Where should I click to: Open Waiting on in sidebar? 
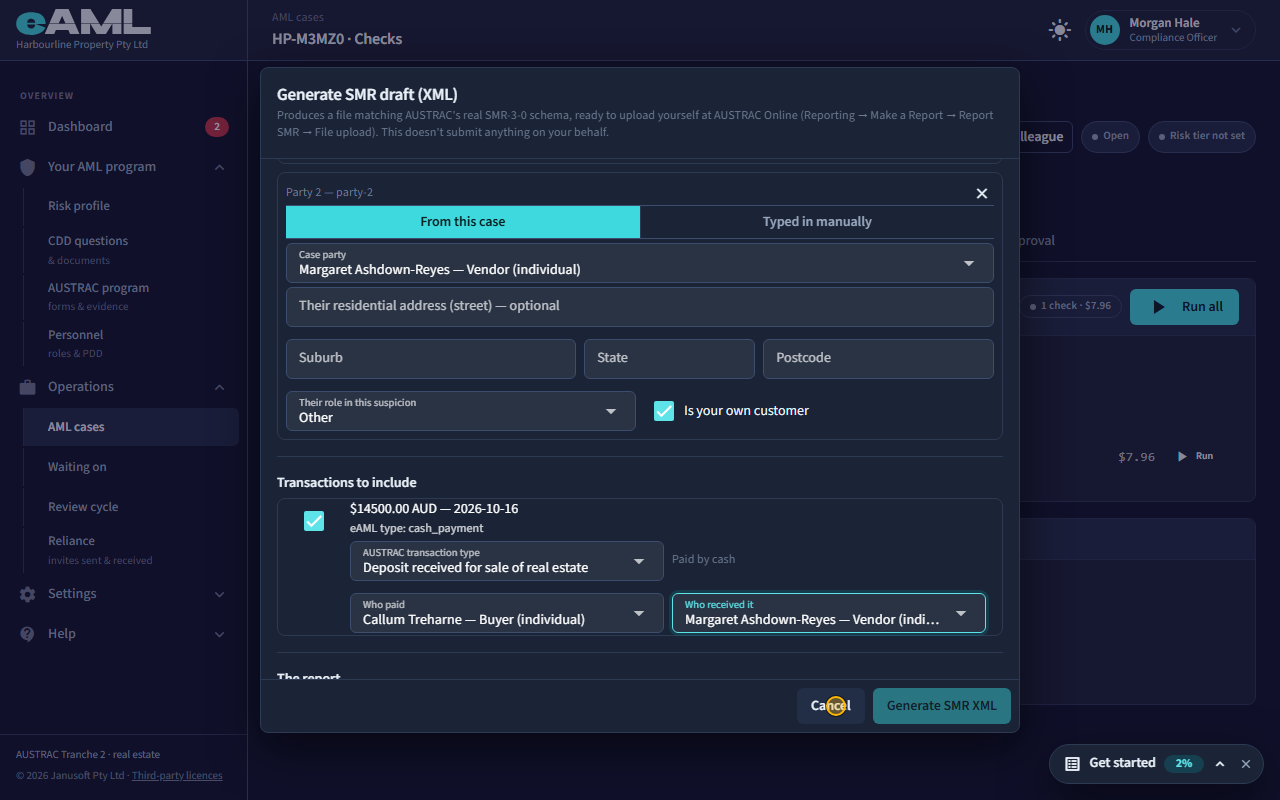[x=77, y=467]
